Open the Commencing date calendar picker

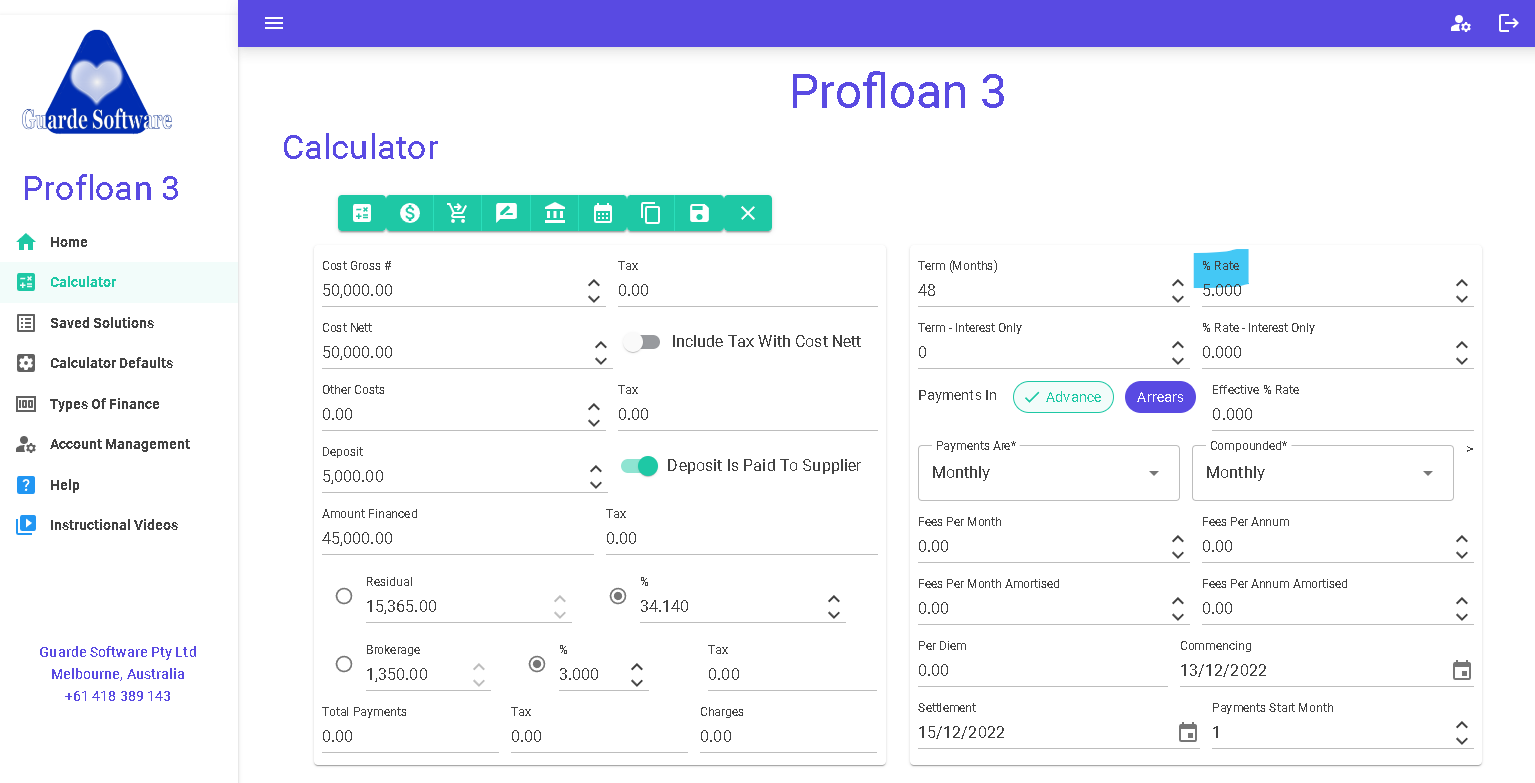pyautogui.click(x=1462, y=670)
